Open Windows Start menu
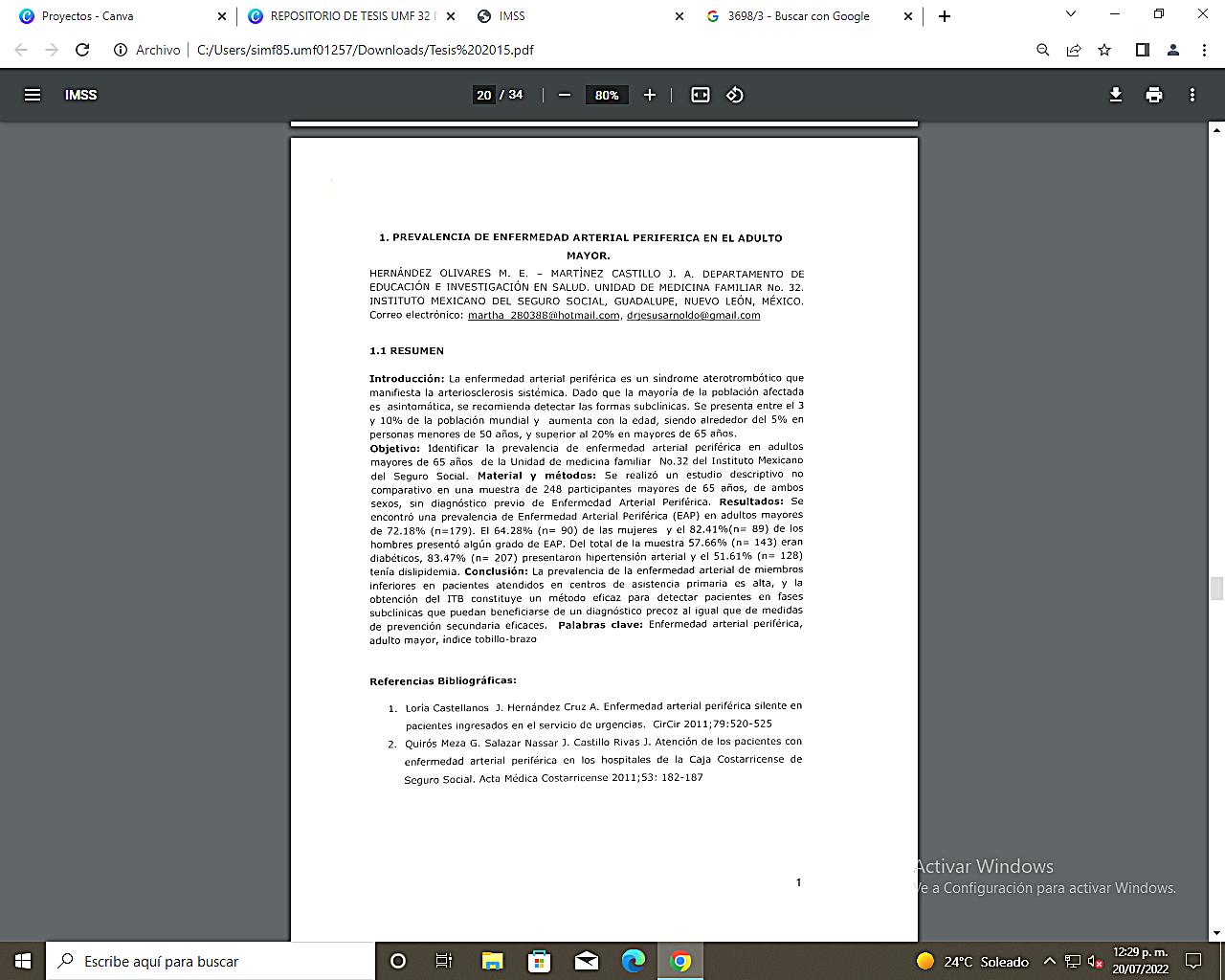Viewport: 1225px width, 980px height. (x=23, y=961)
